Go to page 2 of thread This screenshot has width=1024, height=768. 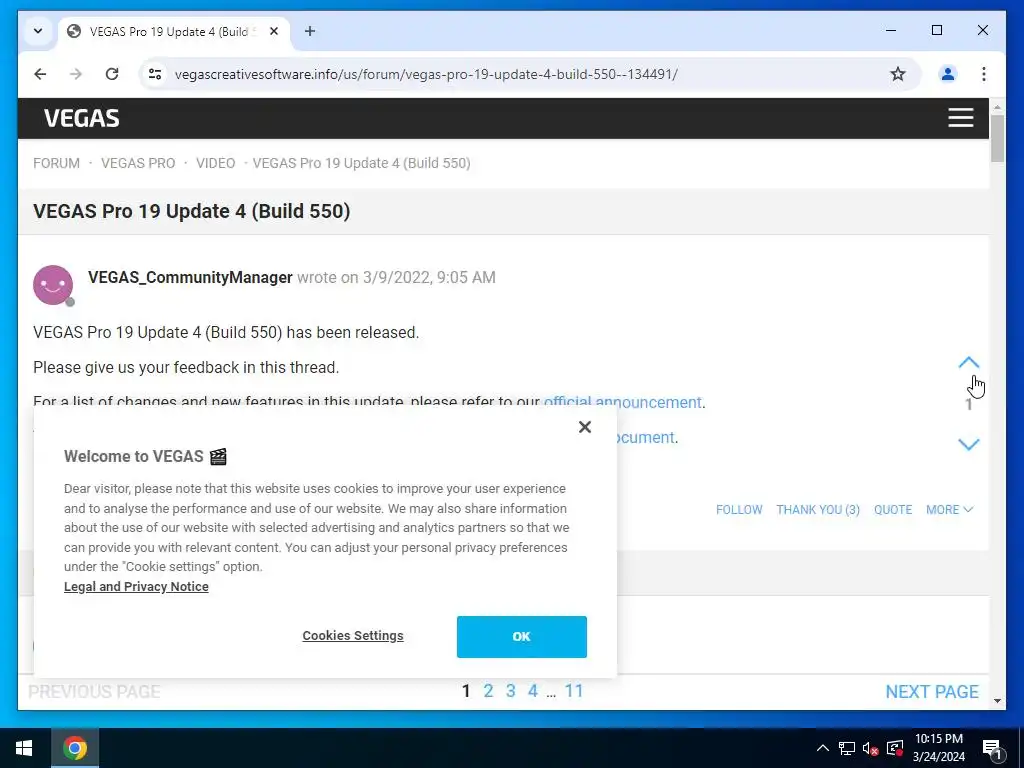[488, 691]
